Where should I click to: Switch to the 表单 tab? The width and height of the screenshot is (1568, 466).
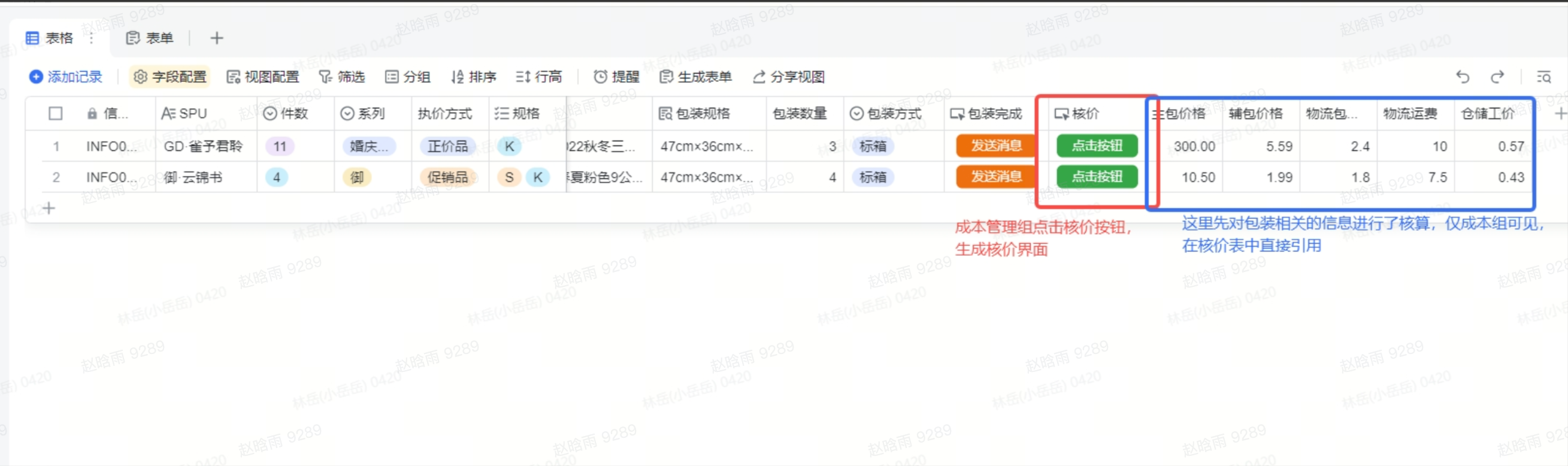point(150,38)
